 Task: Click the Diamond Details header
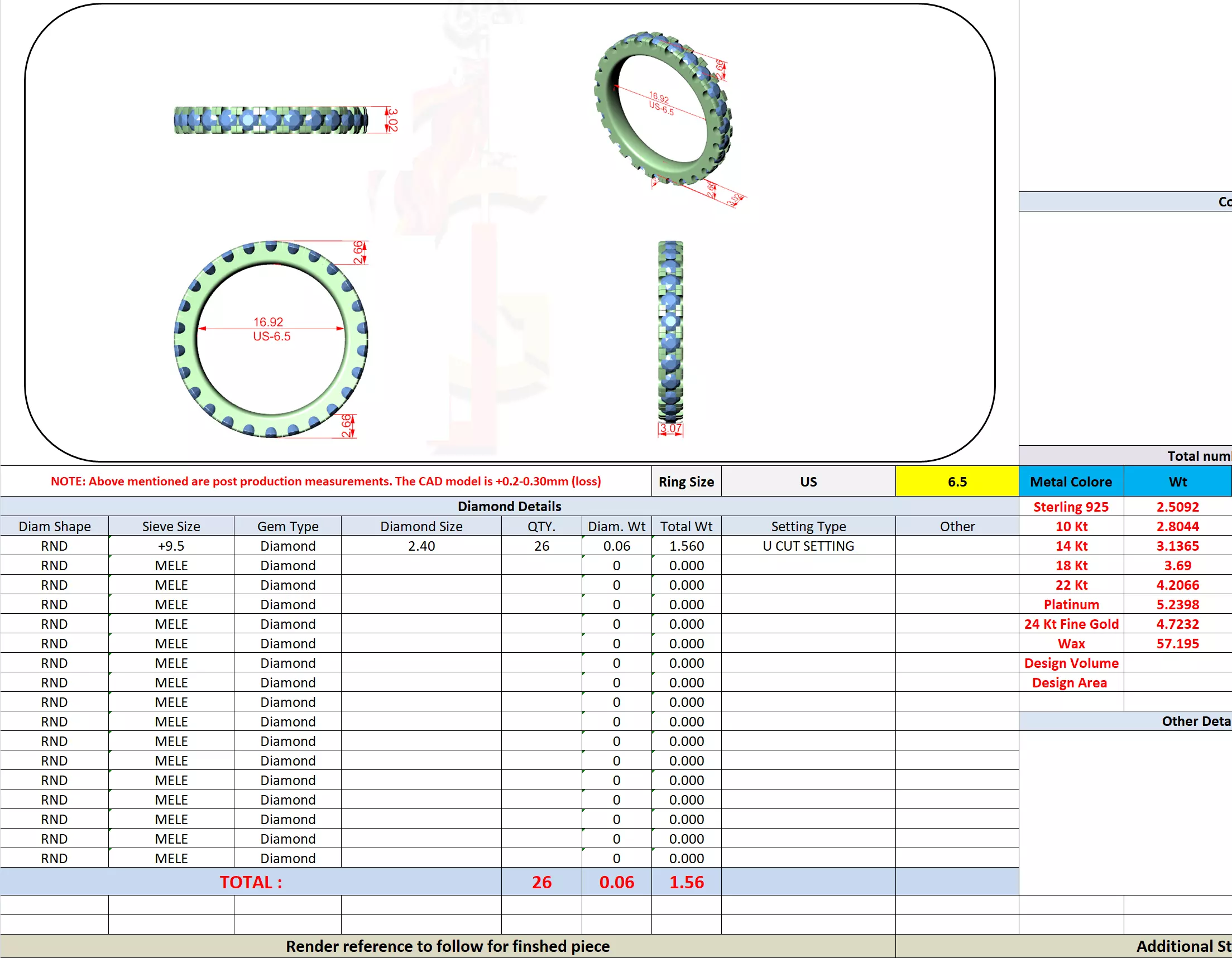click(509, 507)
